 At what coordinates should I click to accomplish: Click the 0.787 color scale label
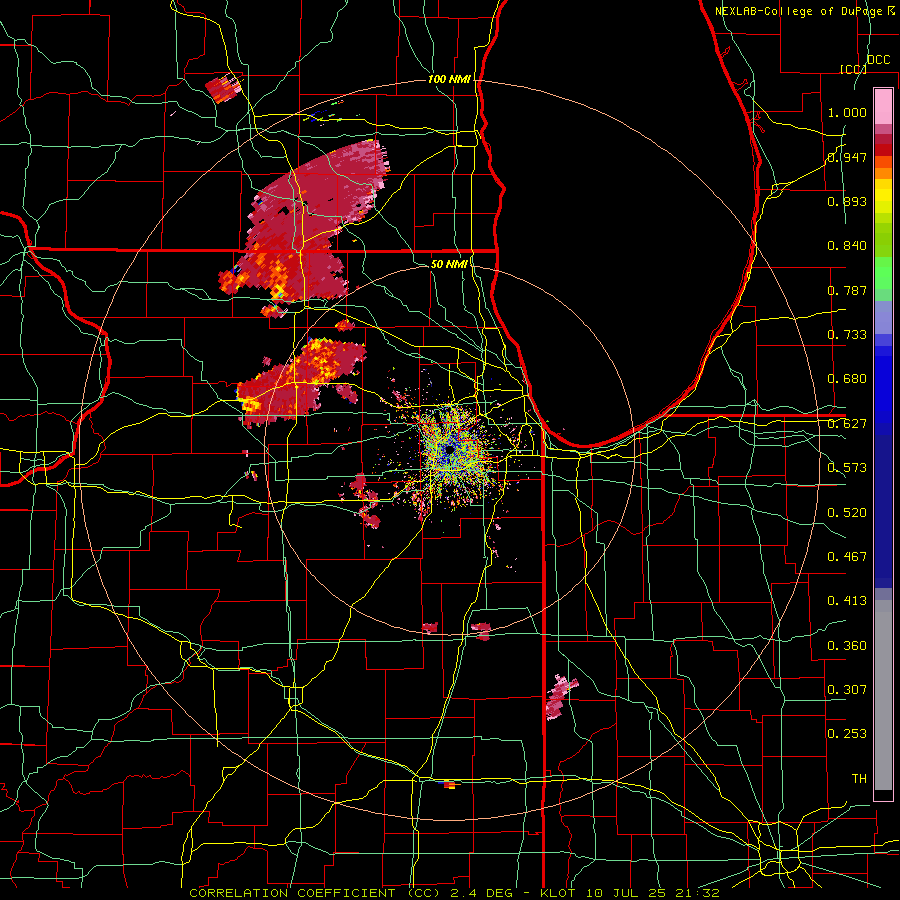tap(847, 290)
